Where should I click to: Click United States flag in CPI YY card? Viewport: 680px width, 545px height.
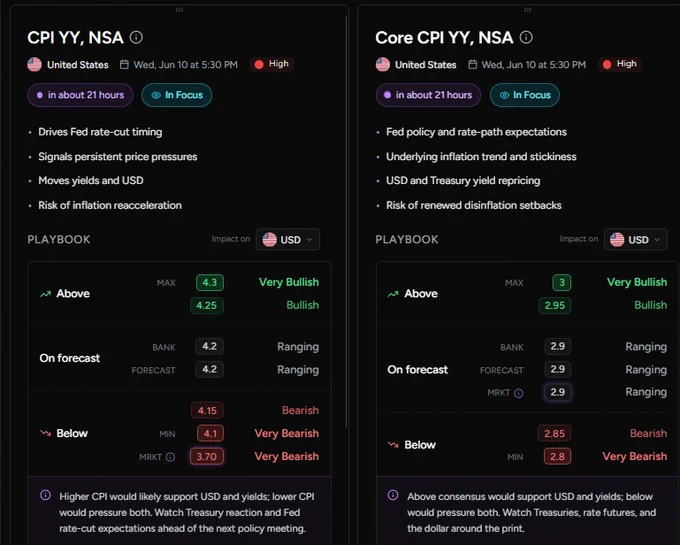tap(34, 65)
